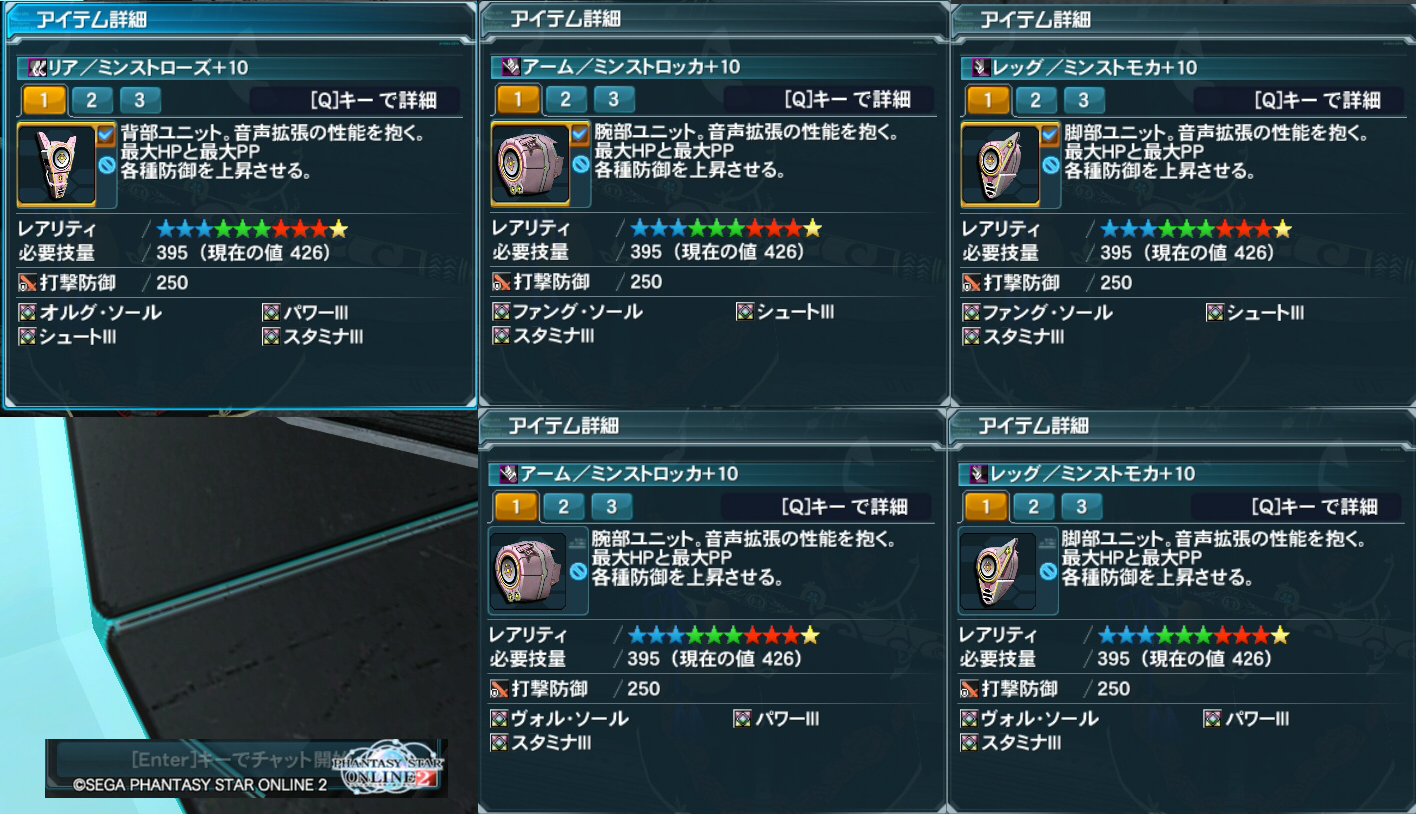Switch to page 3 in top アーム panel

click(613, 98)
